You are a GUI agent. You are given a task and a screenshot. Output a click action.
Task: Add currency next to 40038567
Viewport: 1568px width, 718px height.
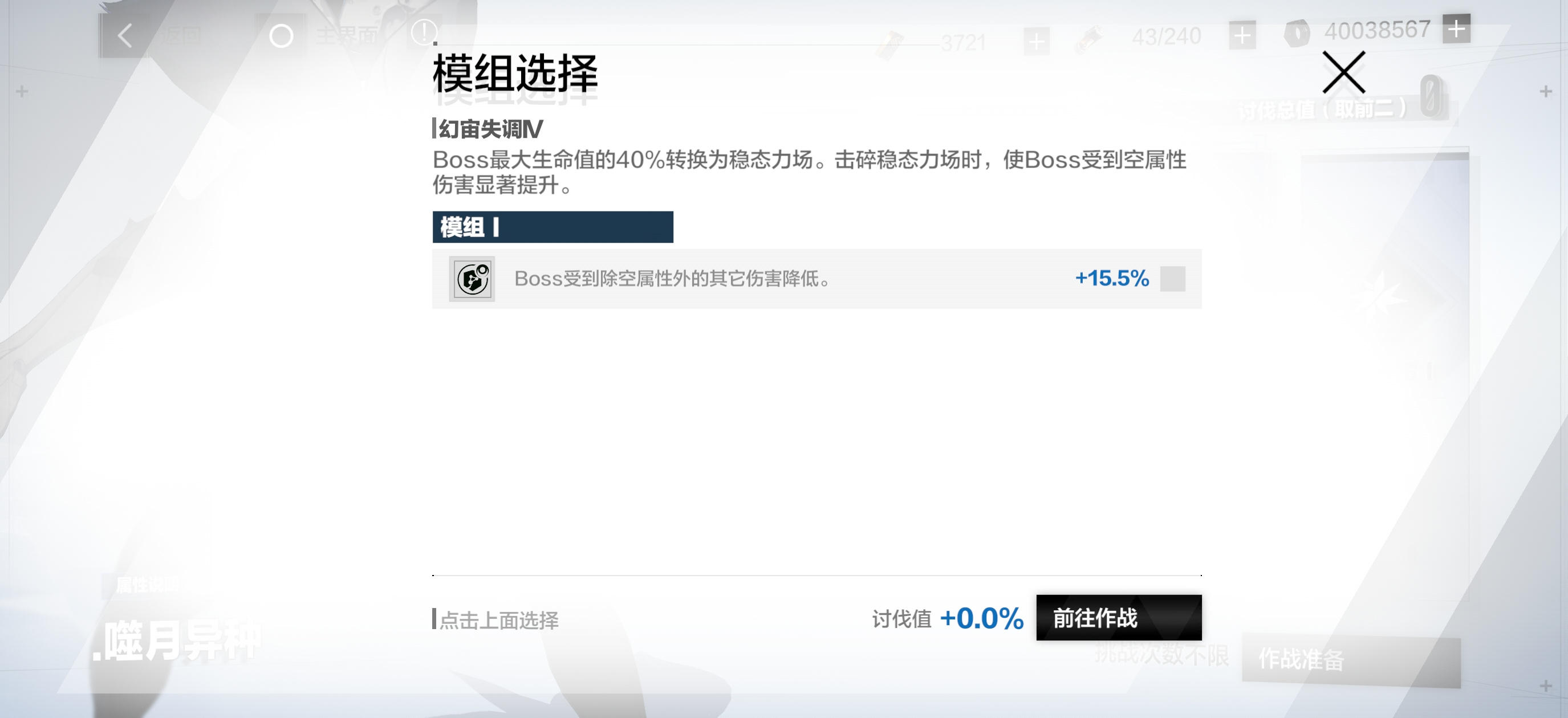coord(1456,28)
